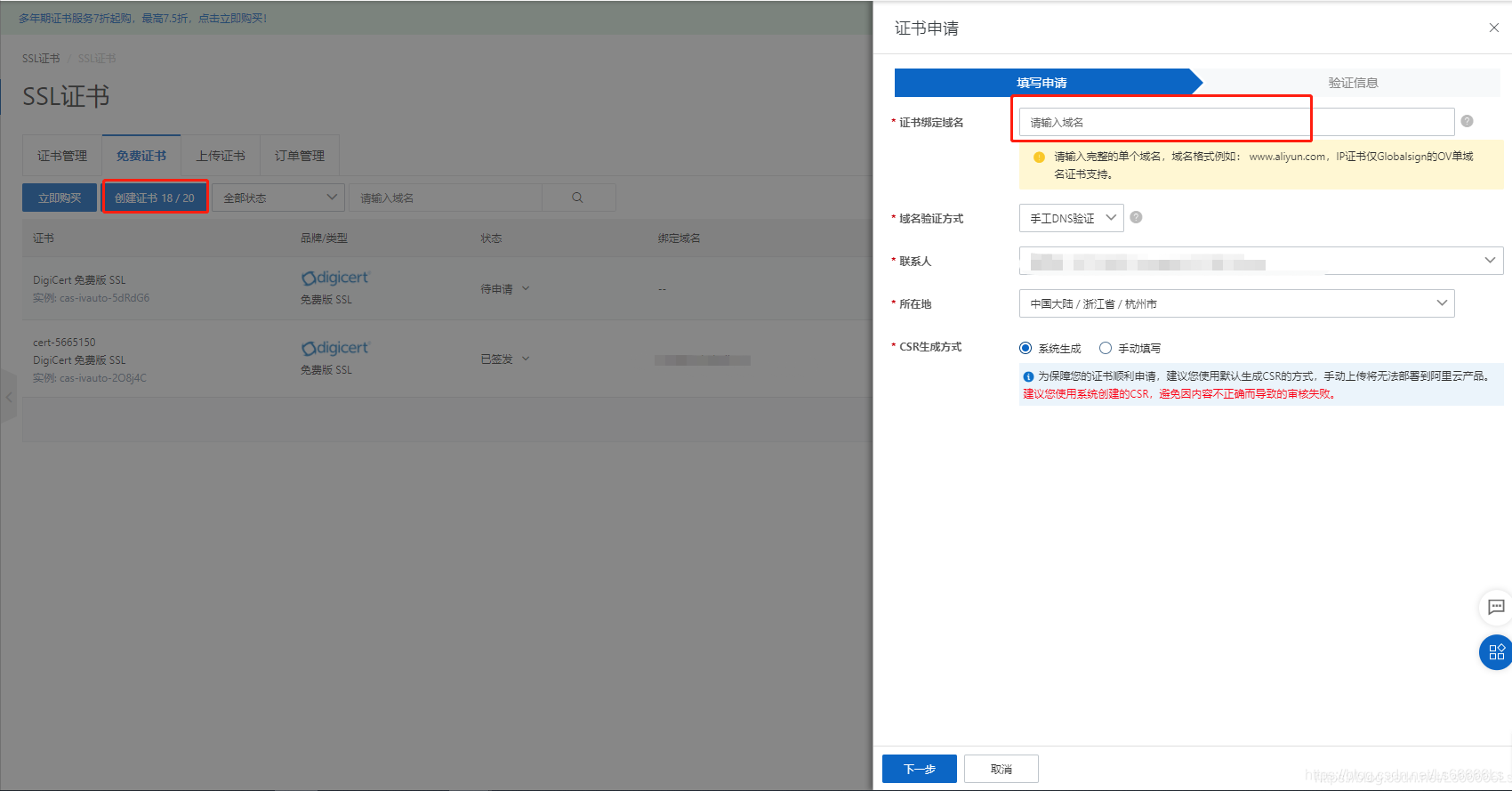
Task: Expand the 待申请 status chevron
Action: pos(526,288)
